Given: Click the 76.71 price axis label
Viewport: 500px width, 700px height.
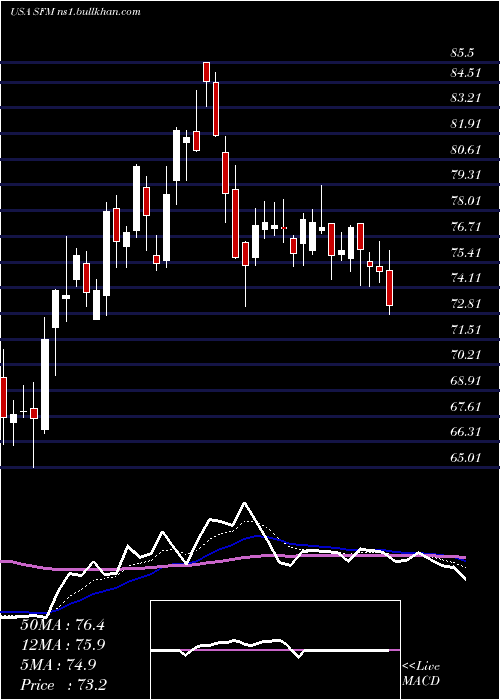Looking at the screenshot, I should click(x=467, y=226).
